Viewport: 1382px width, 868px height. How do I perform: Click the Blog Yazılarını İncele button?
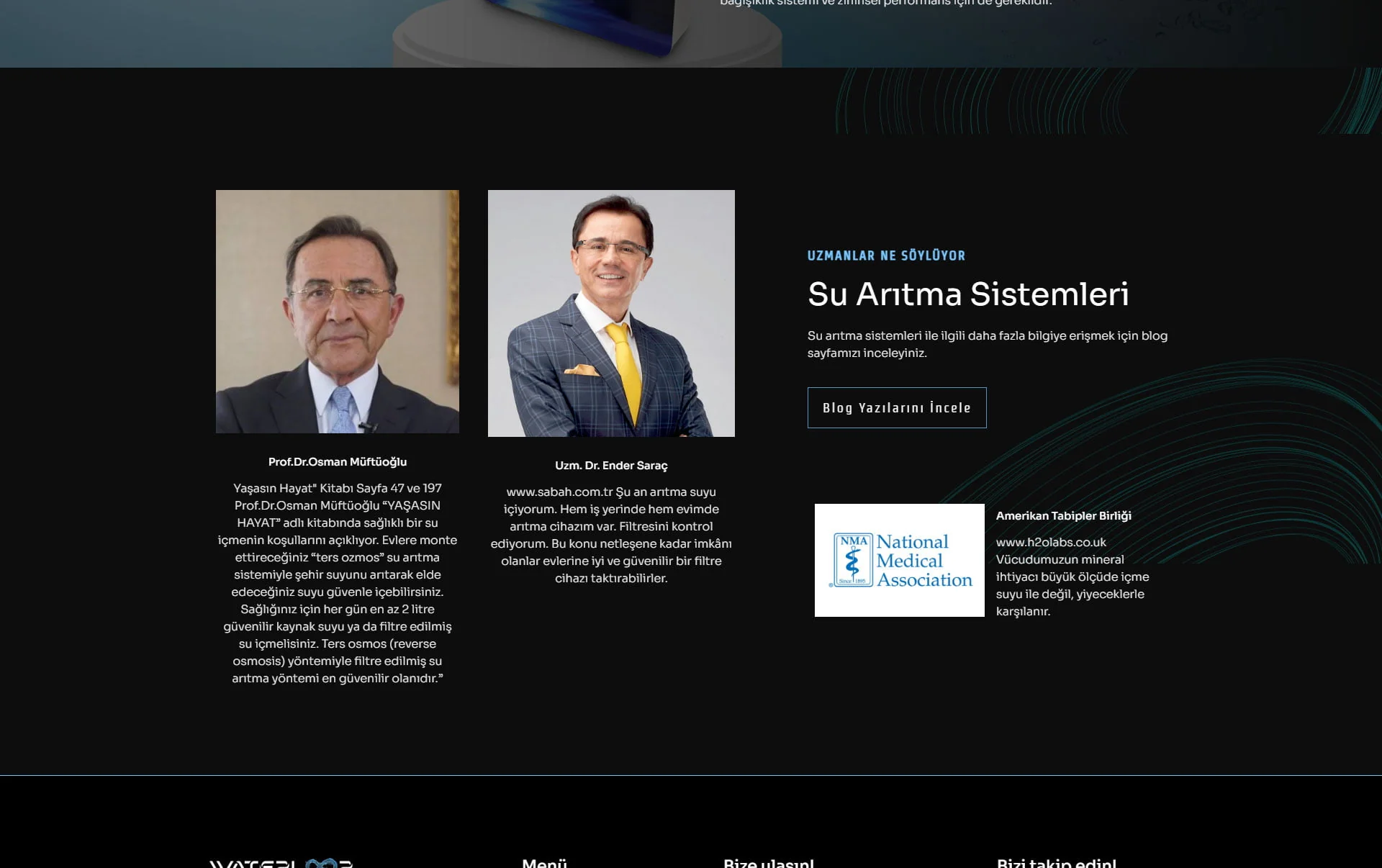896,408
